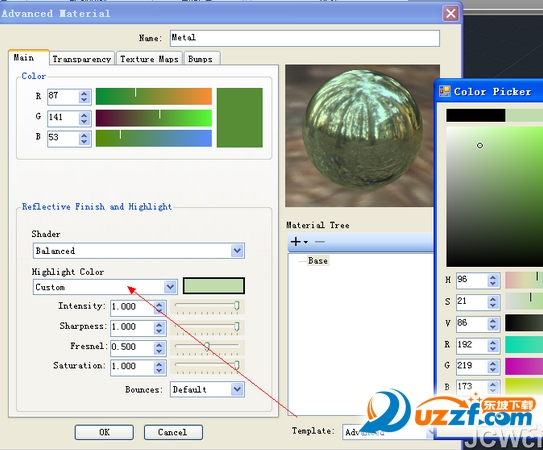Select the Base item in Material Tree
The width and height of the screenshot is (543, 450).
pos(318,261)
